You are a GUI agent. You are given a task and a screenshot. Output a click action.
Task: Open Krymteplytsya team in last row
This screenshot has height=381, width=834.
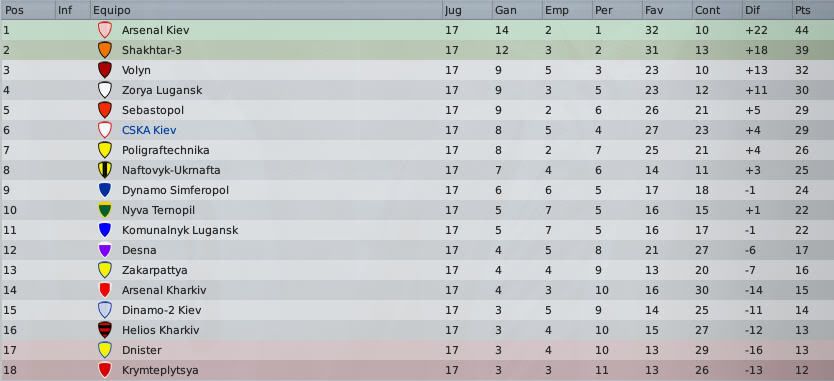click(x=160, y=370)
